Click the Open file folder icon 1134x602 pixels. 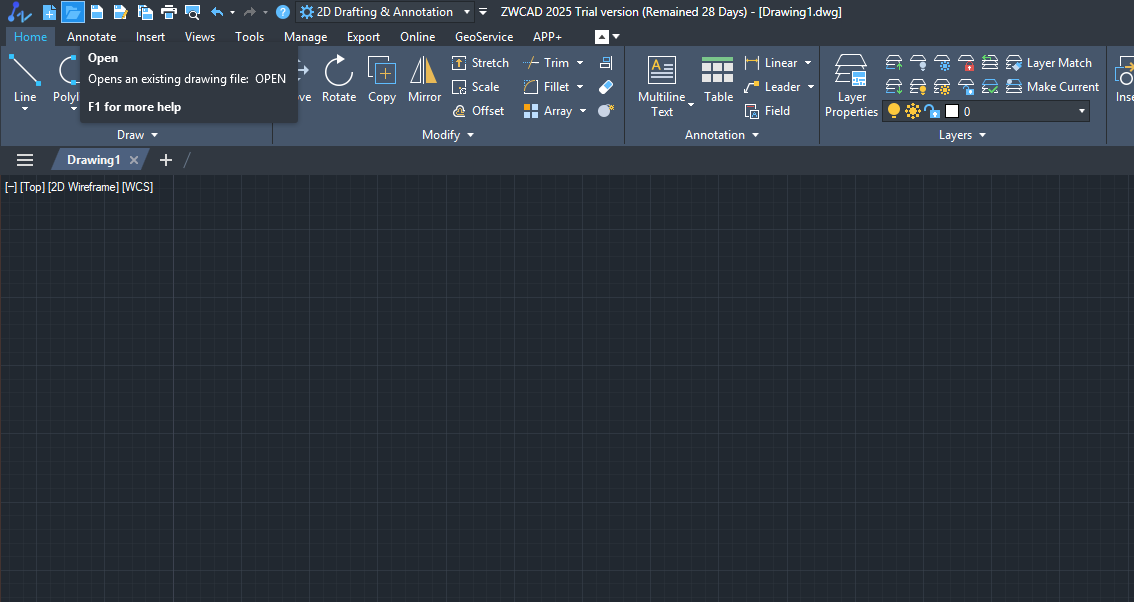[x=72, y=12]
